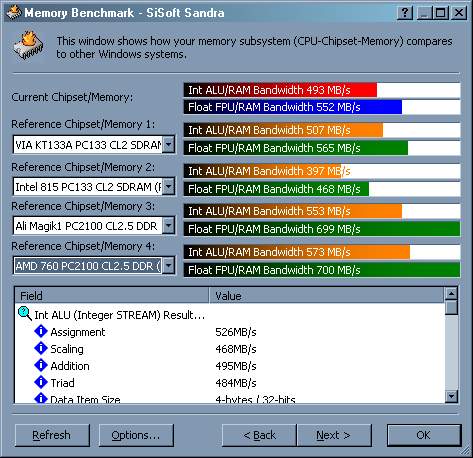Click the Value column header
Image resolution: width=473 pixels, height=458 pixels.
pyautogui.click(x=327, y=295)
